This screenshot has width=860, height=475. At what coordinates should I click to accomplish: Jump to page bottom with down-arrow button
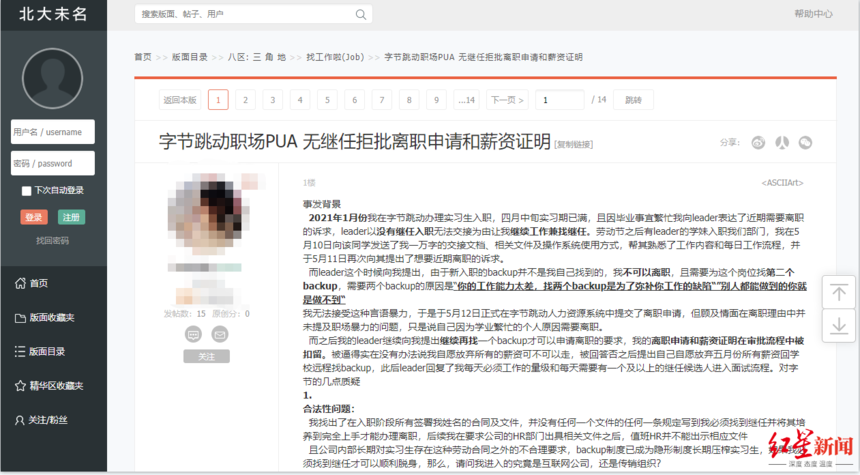[838, 326]
